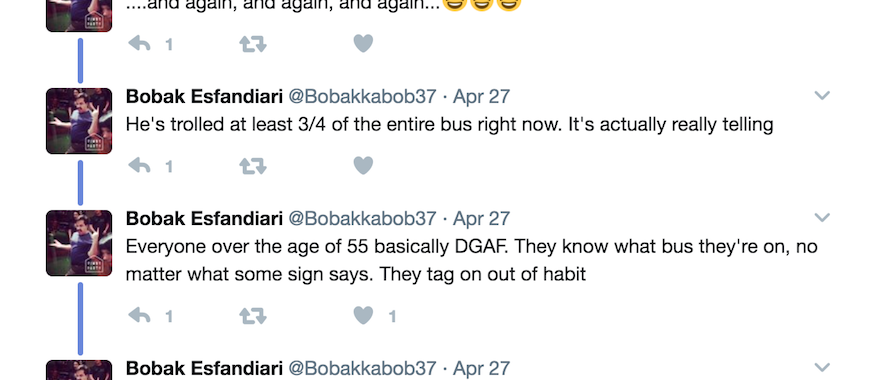Reply to the "trolled at least 3/4" tweet
This screenshot has height=380, width=875.
point(140,166)
